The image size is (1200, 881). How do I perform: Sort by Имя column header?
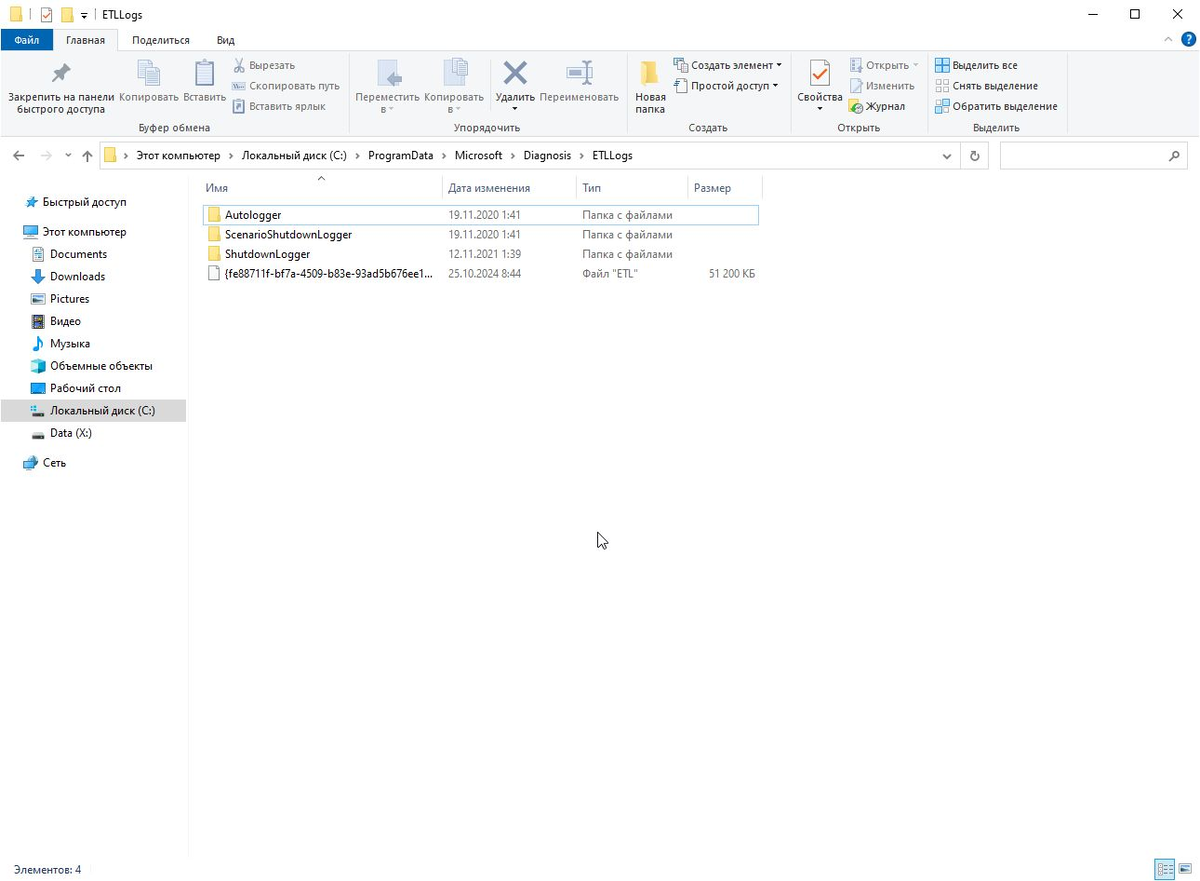(320, 188)
